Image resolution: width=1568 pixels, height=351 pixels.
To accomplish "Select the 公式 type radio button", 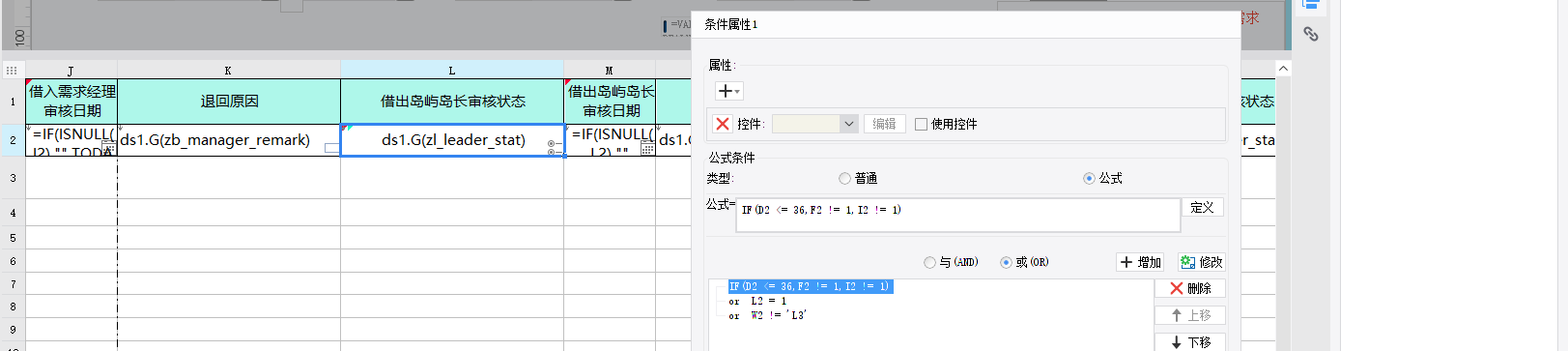I will click(x=1089, y=178).
